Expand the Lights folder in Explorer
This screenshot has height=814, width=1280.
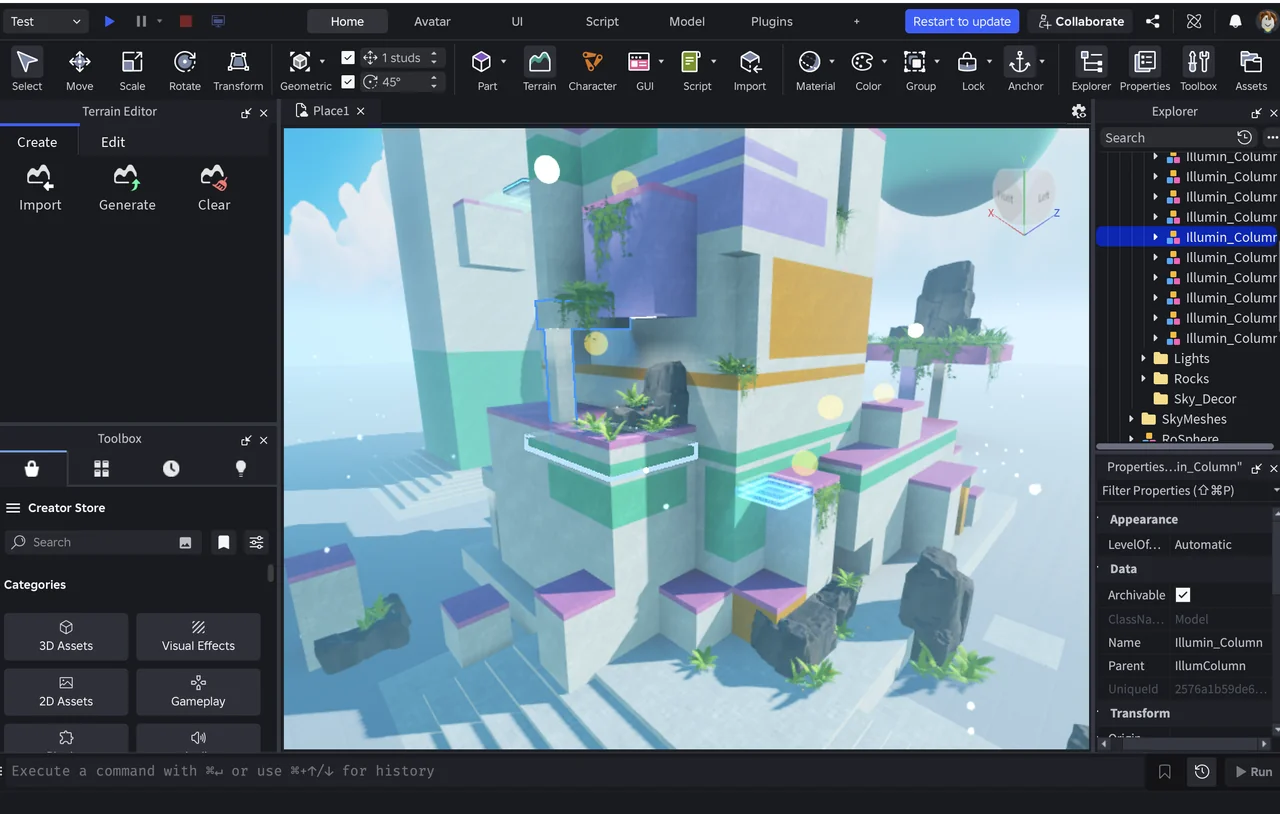[x=1144, y=358]
